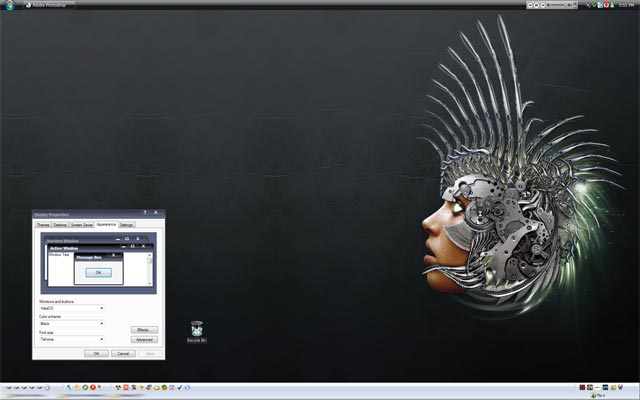Click OK in the preview Message Box
Viewport: 640px width, 400px height.
pyautogui.click(x=98, y=272)
